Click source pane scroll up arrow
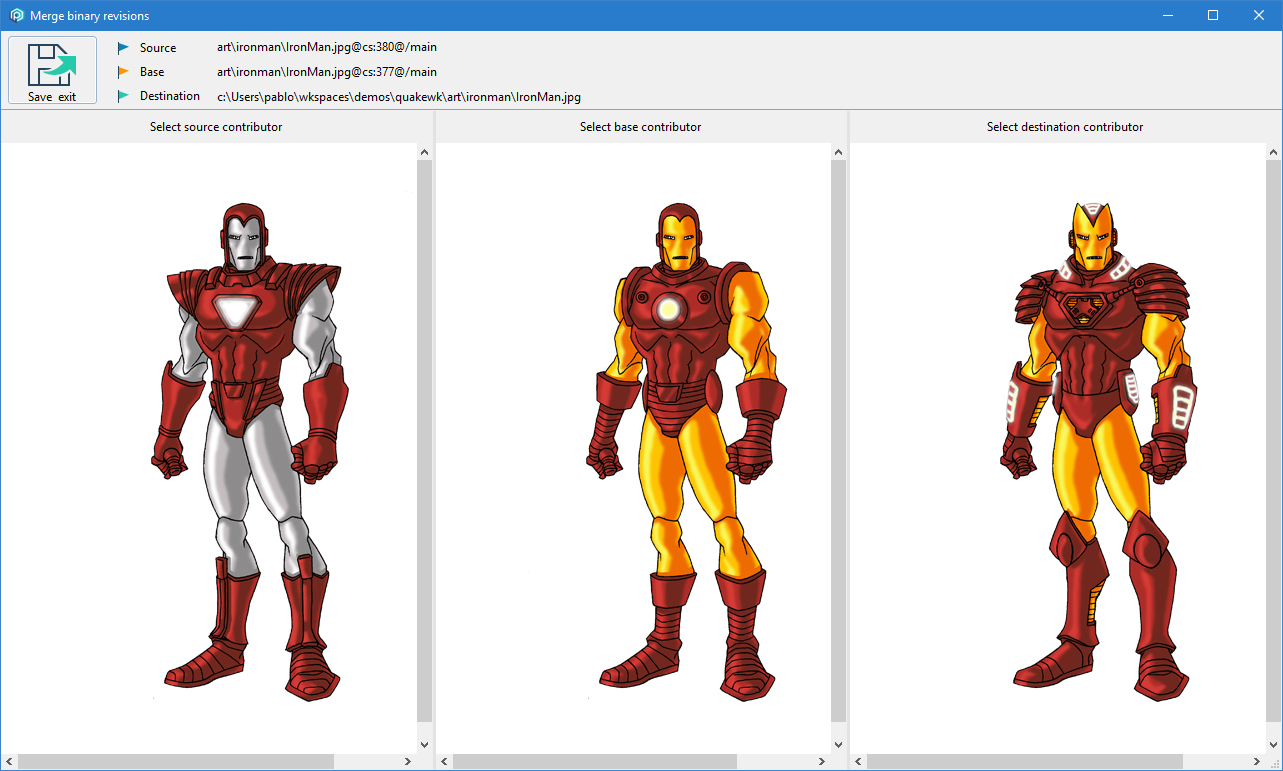The width and height of the screenshot is (1283, 771). pyautogui.click(x=424, y=152)
